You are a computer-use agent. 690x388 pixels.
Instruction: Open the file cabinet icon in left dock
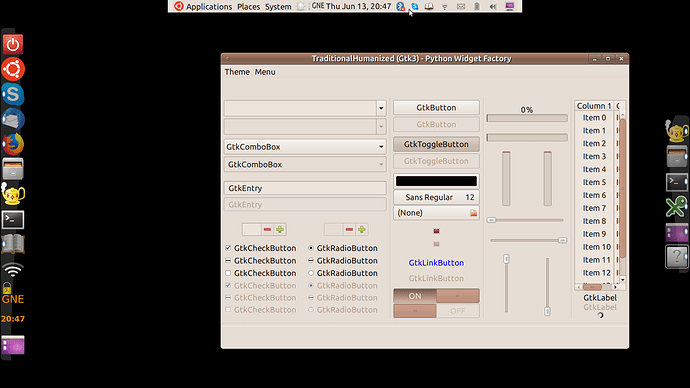pos(13,169)
